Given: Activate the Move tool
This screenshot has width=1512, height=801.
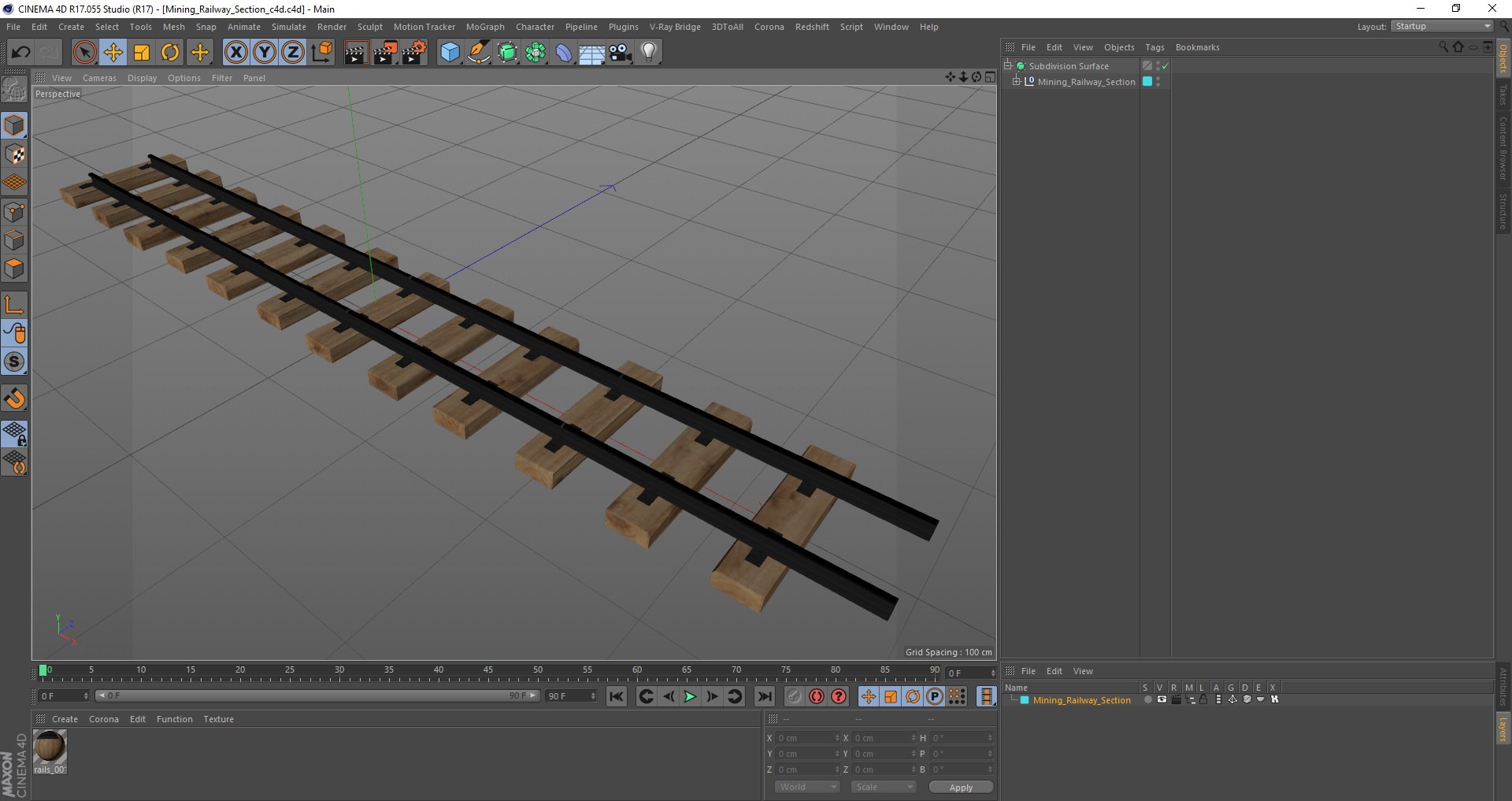Looking at the screenshot, I should [113, 53].
